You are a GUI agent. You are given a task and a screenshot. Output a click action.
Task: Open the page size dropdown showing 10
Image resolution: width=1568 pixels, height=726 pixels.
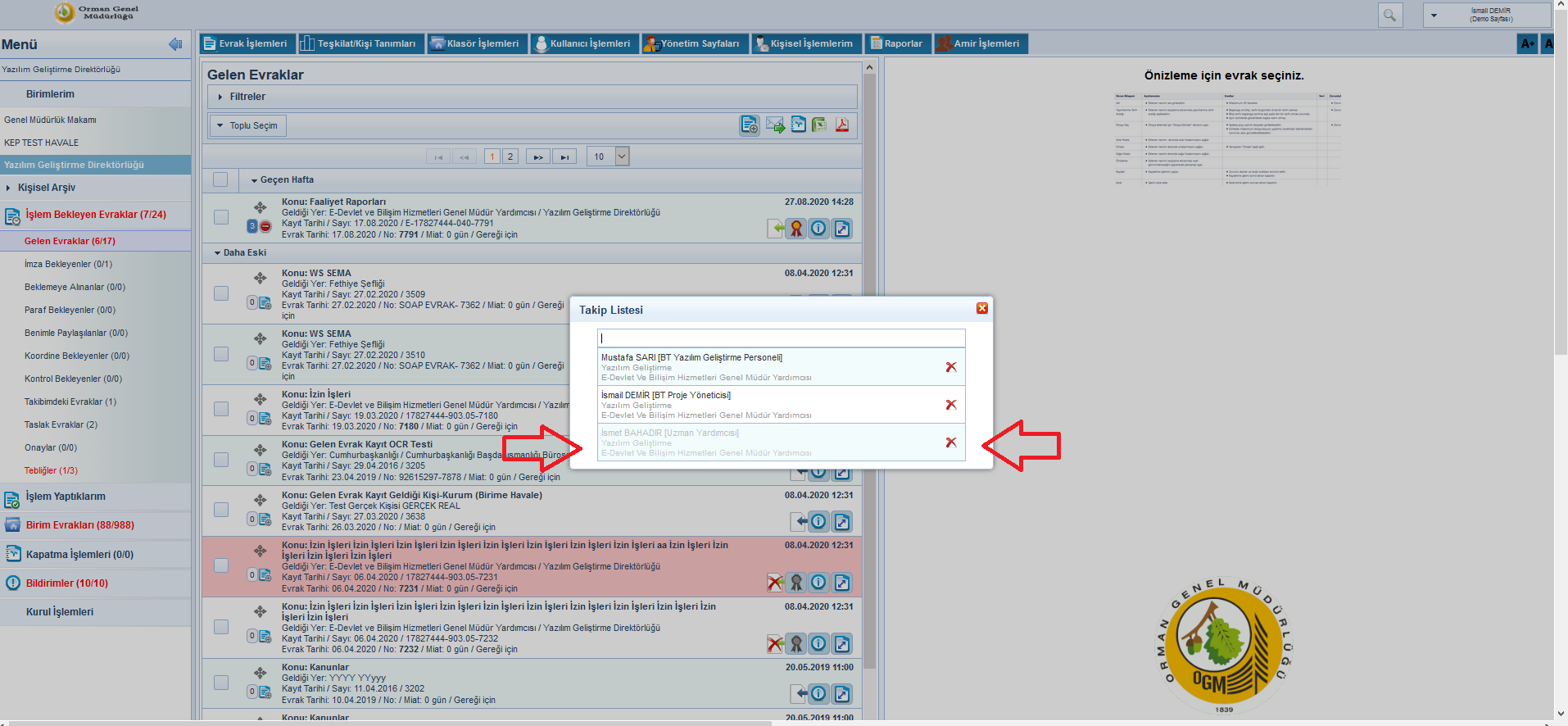click(x=621, y=157)
